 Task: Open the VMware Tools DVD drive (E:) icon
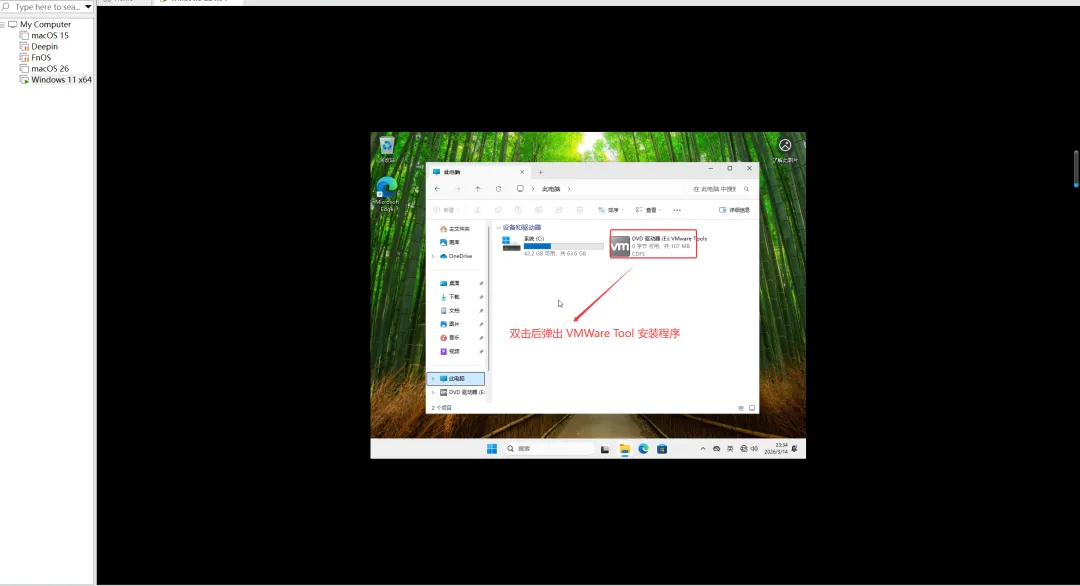click(620, 245)
